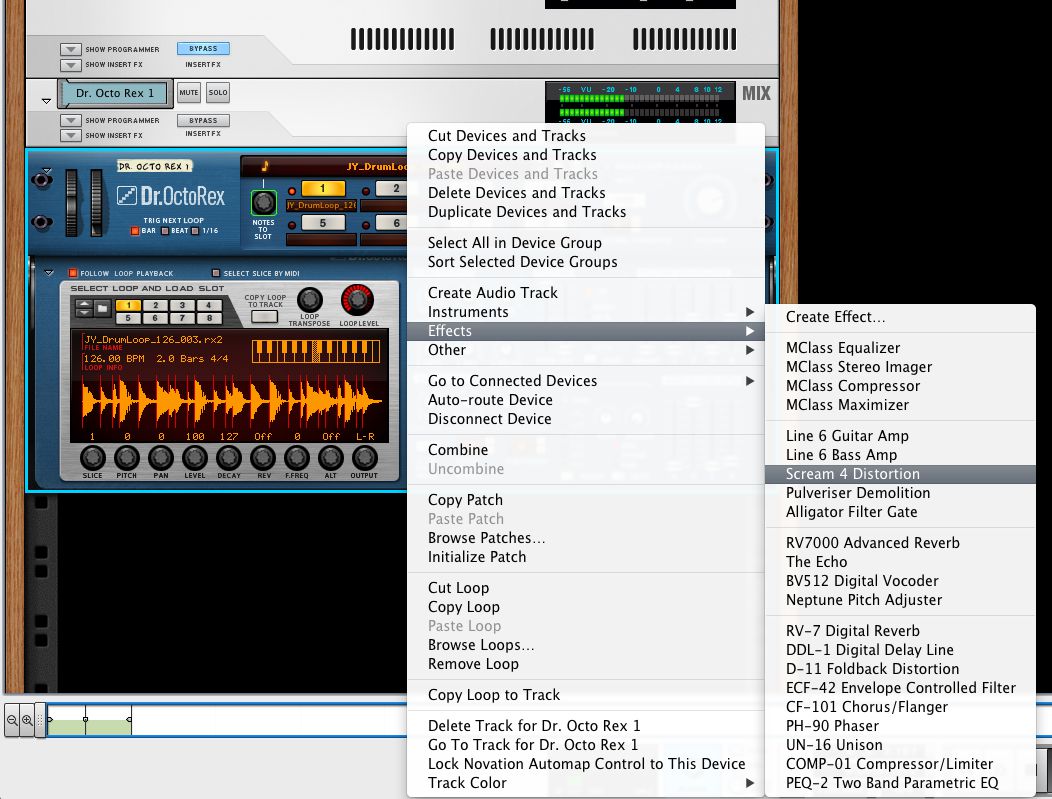Viewport: 1052px width, 799px height.
Task: Toggle Follow Loop Playback
Action: tap(72, 273)
